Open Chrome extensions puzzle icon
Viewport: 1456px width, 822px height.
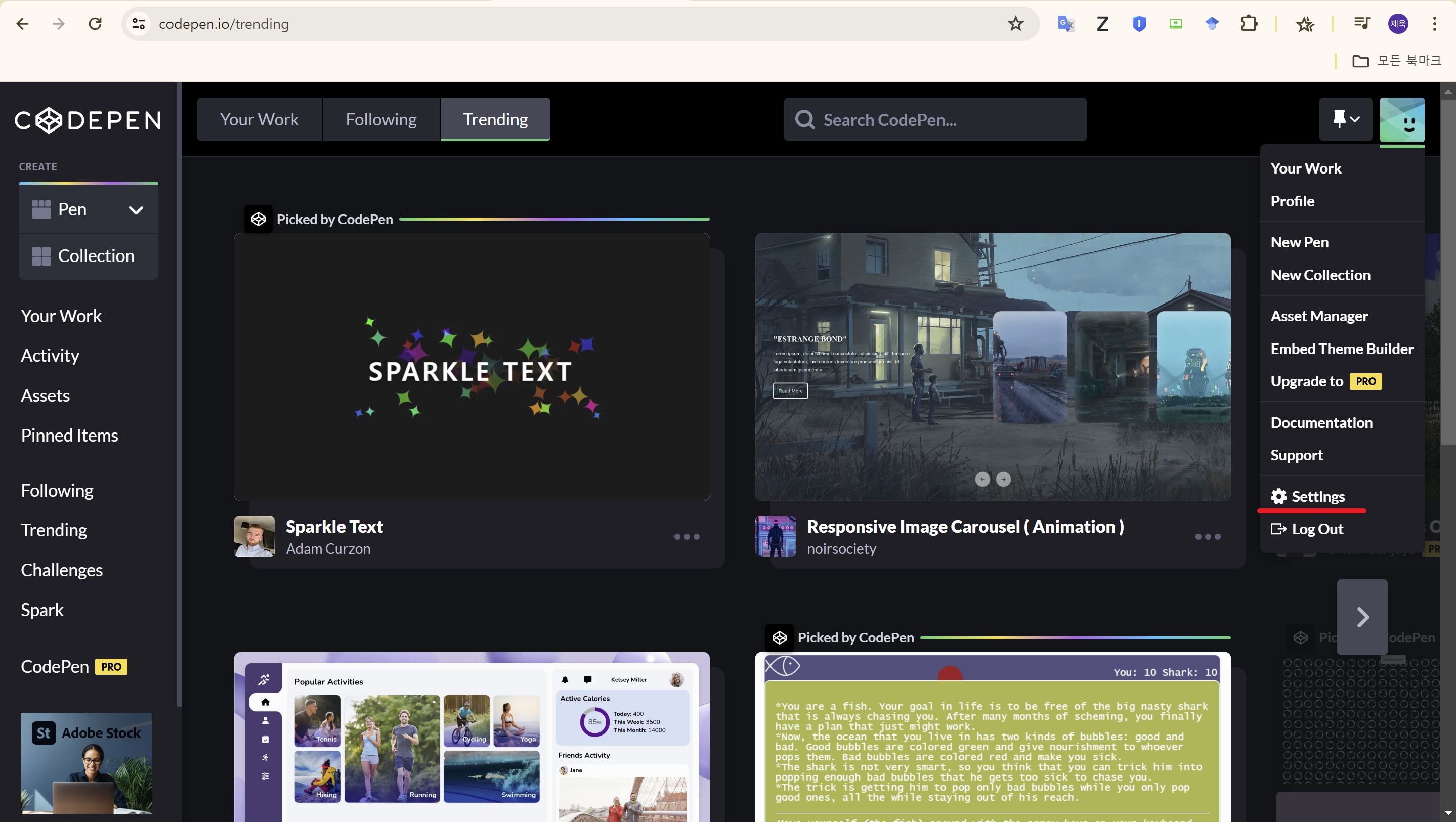(1249, 24)
